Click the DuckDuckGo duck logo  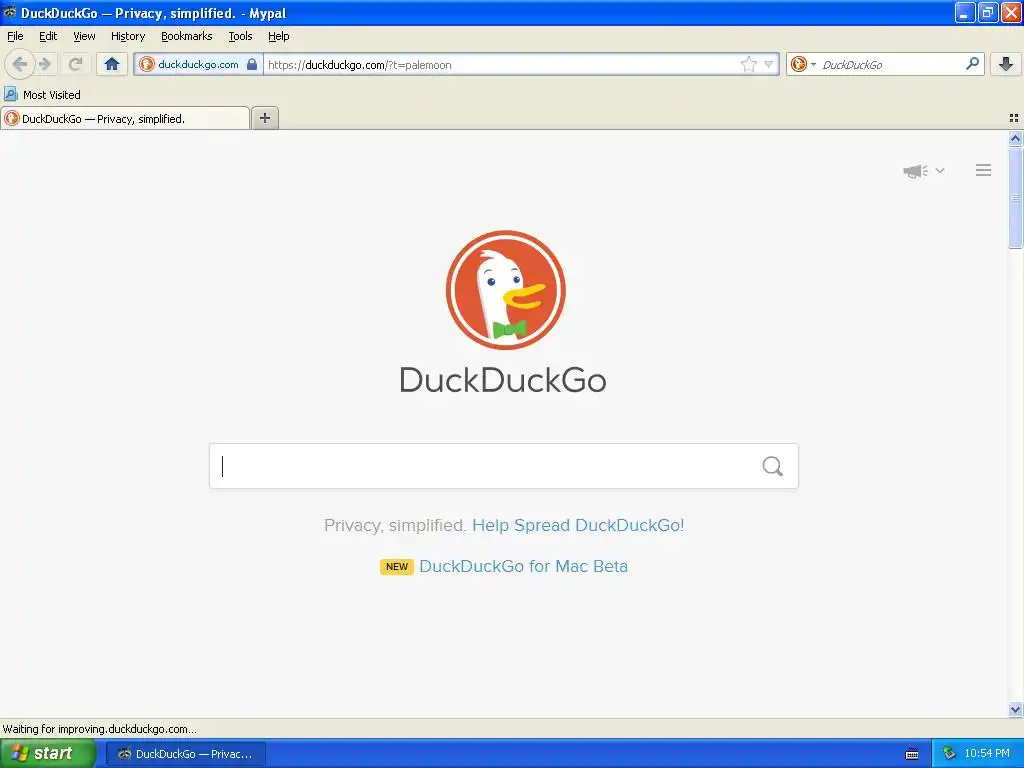(x=505, y=290)
